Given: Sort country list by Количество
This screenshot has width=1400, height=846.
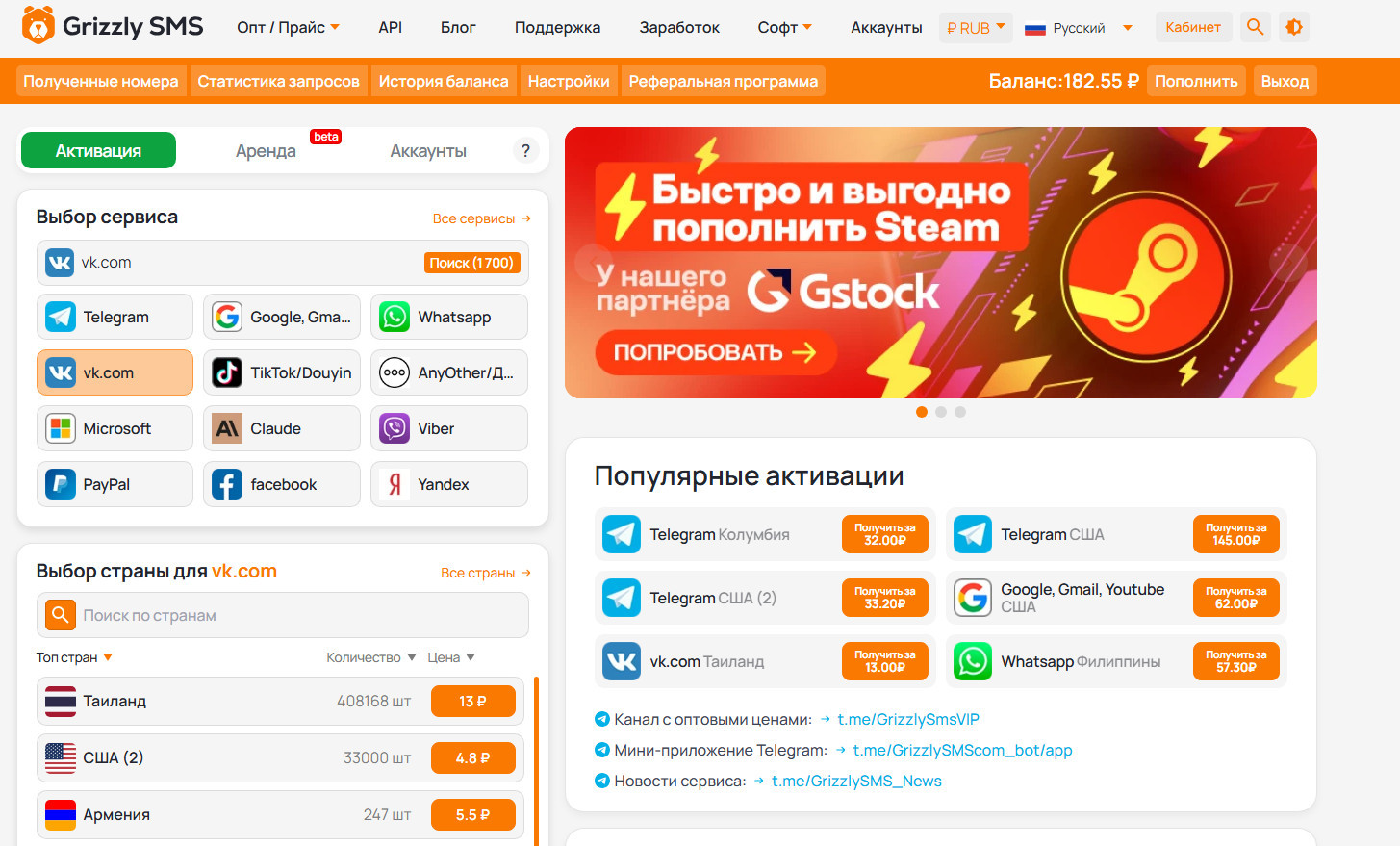Looking at the screenshot, I should pos(371,657).
